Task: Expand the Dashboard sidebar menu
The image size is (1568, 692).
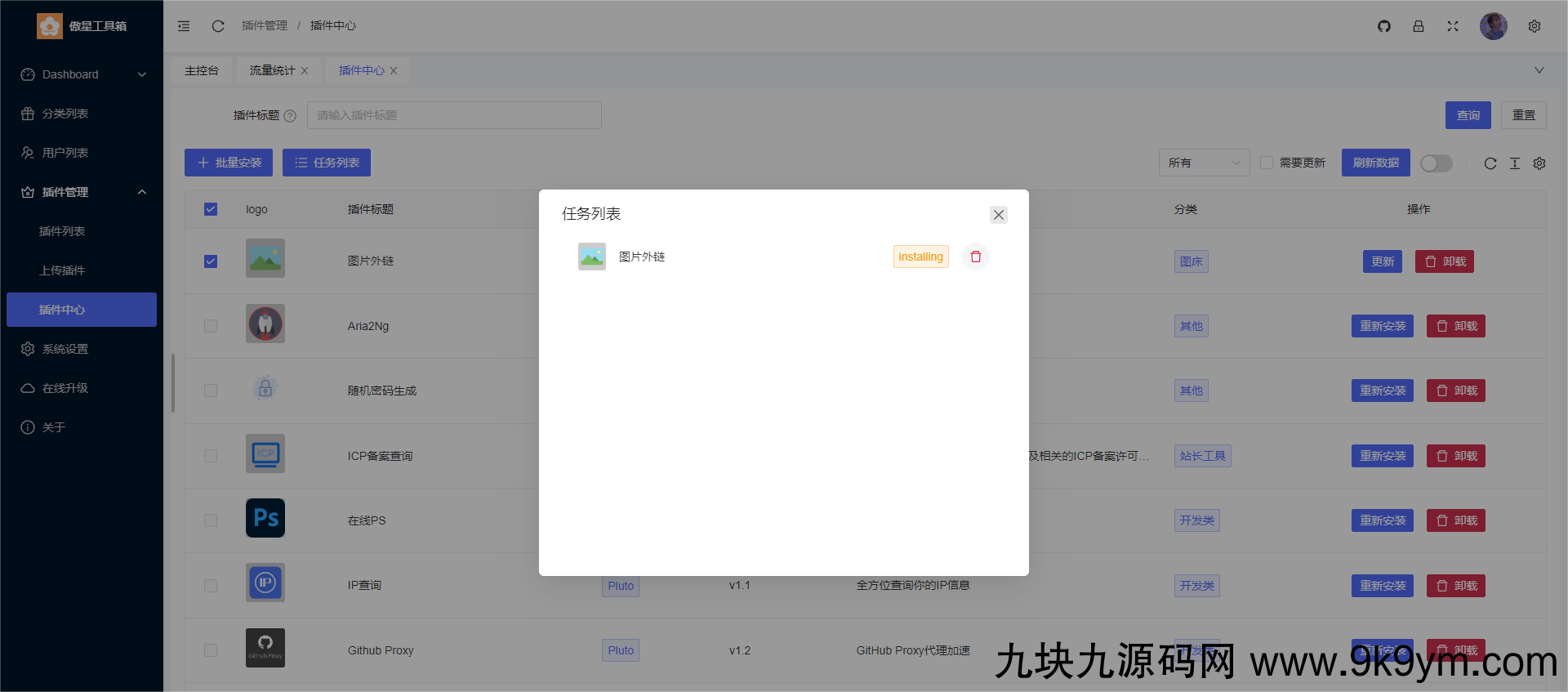Action: 82,74
